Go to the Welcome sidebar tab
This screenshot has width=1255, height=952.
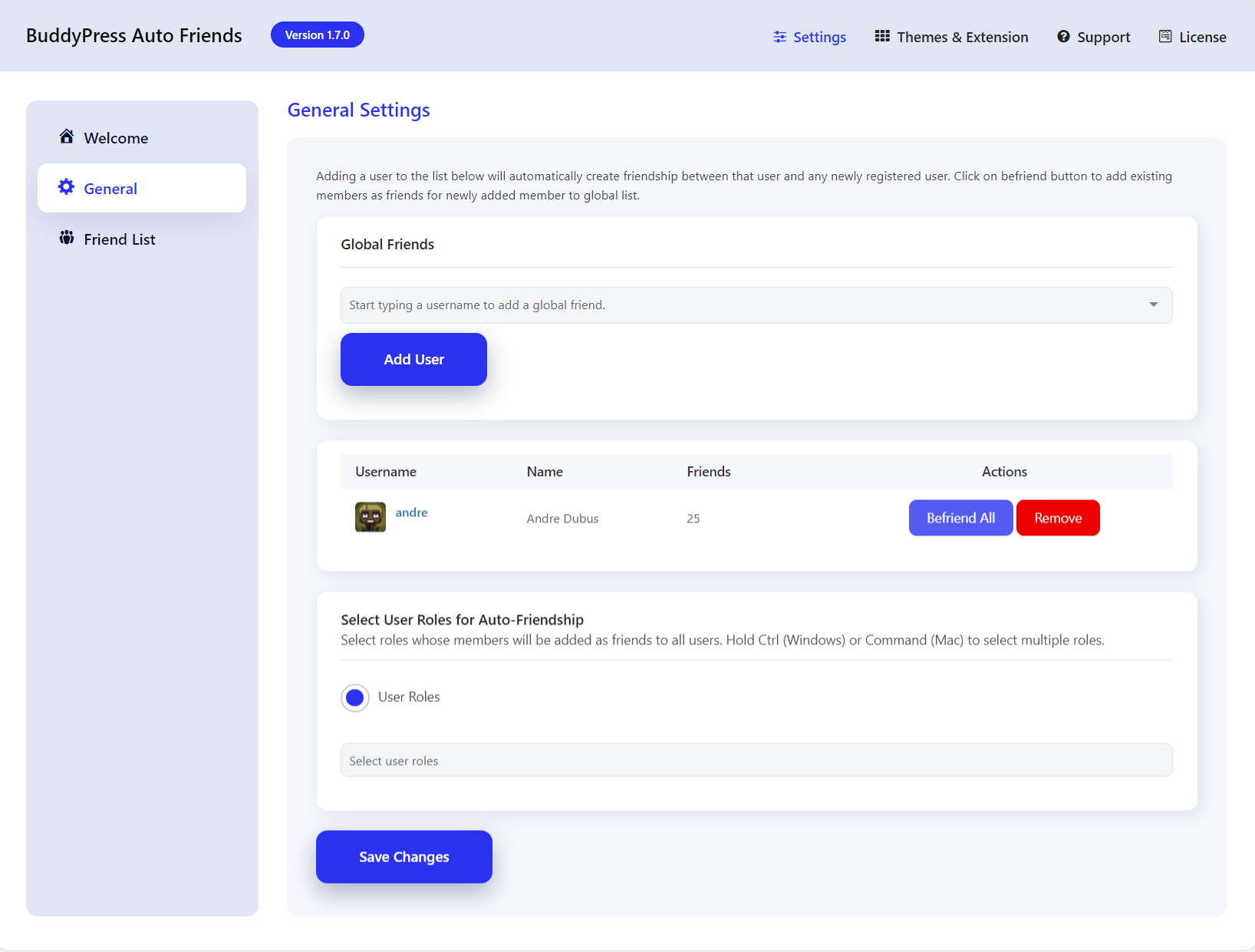click(116, 138)
